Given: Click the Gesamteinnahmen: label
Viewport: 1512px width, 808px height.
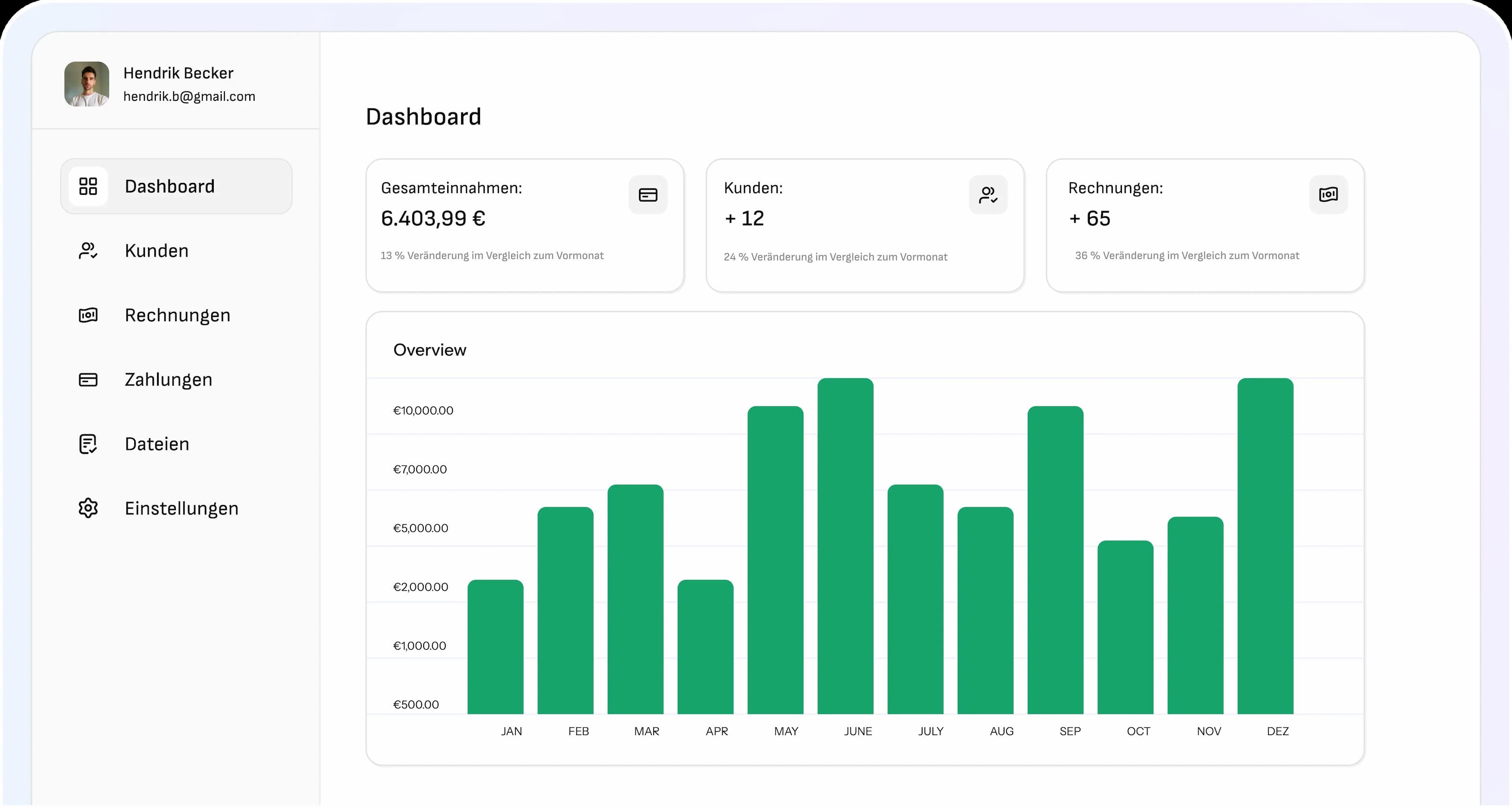Looking at the screenshot, I should coord(451,188).
